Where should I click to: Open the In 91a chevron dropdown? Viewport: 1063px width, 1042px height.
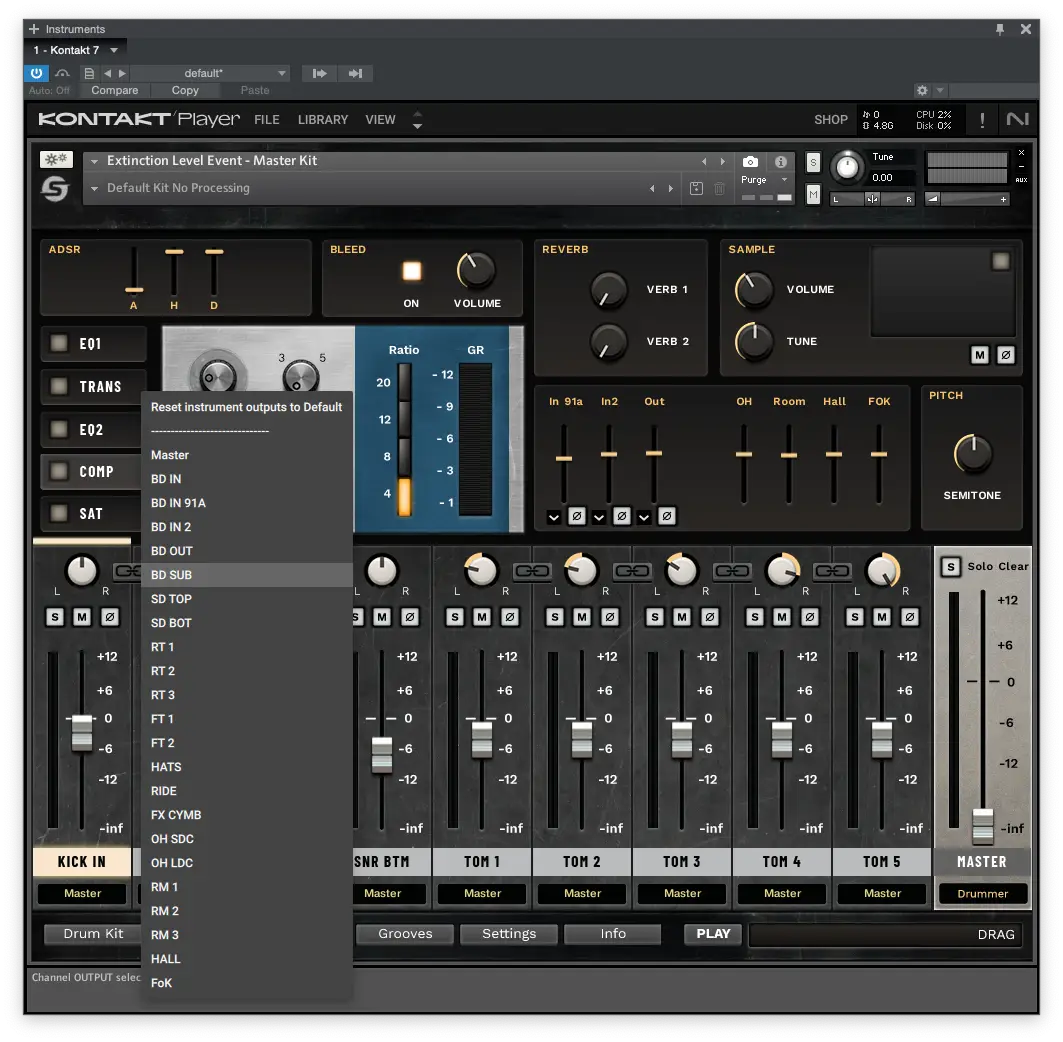[554, 517]
